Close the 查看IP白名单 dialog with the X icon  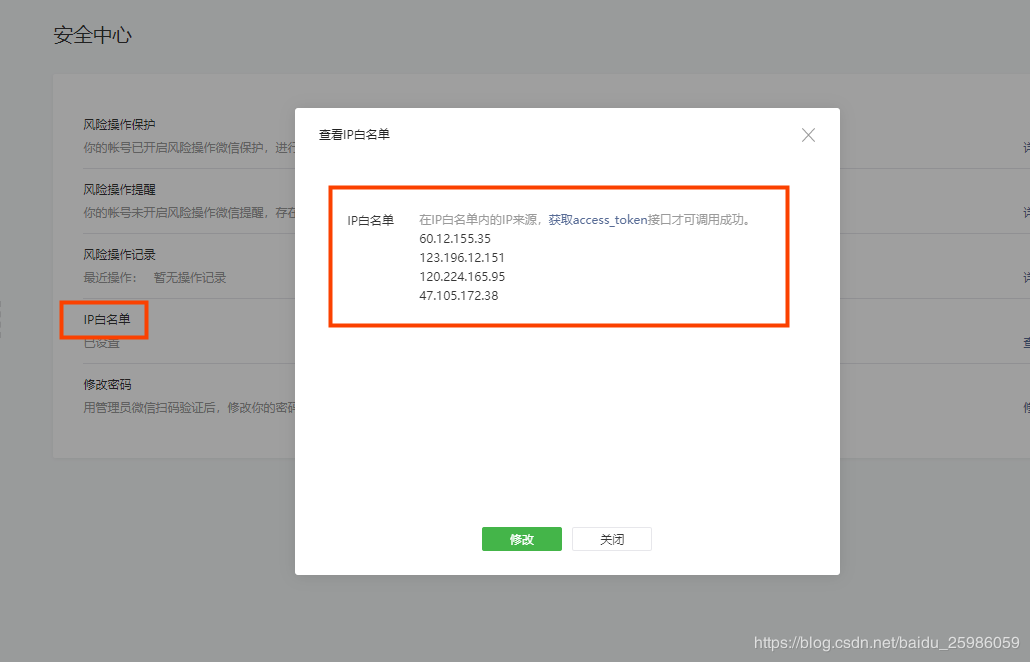[808, 135]
